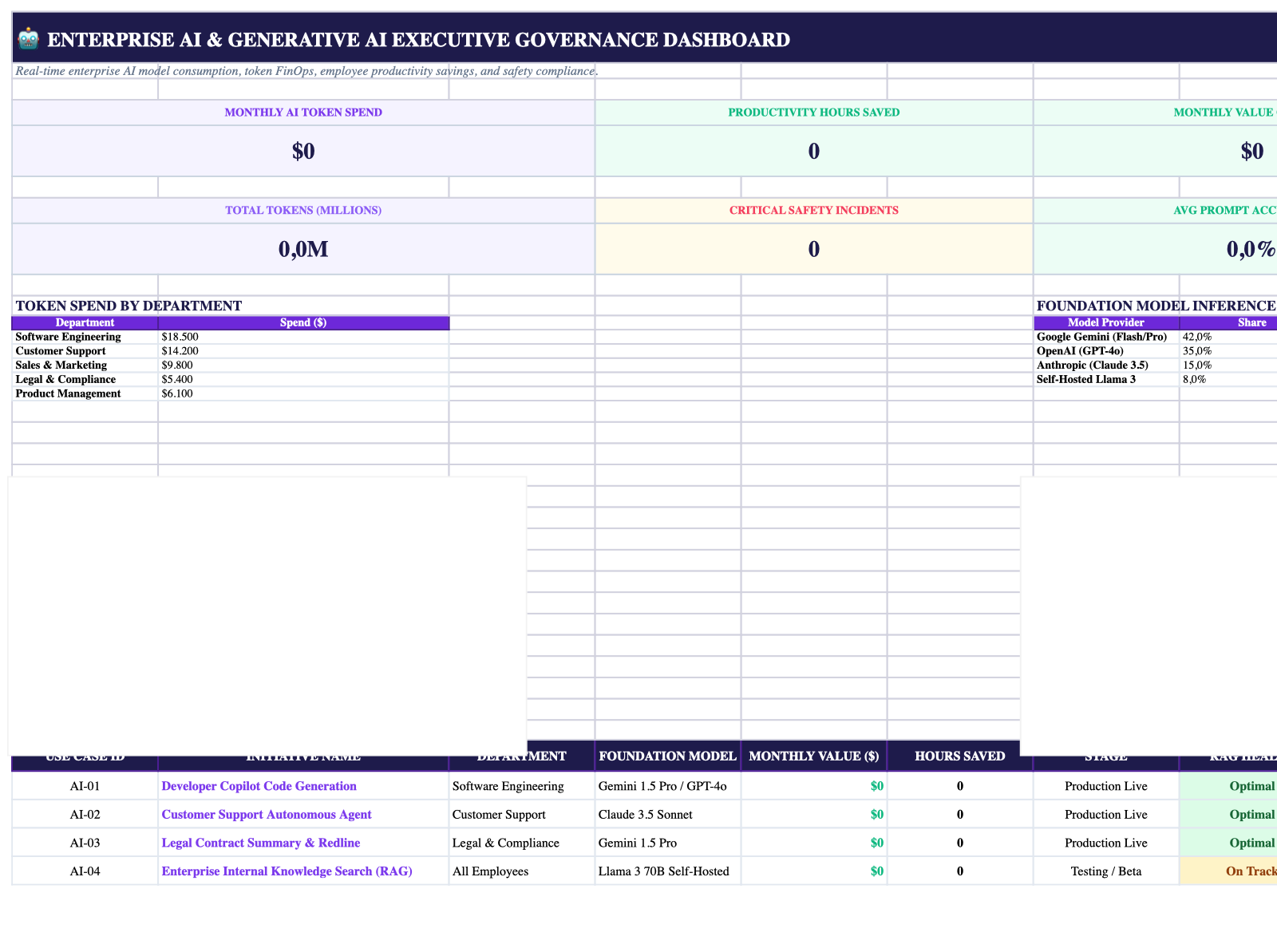Select the Sales & Marketing department cell
Screen dimensions: 1277x952
(x=85, y=365)
